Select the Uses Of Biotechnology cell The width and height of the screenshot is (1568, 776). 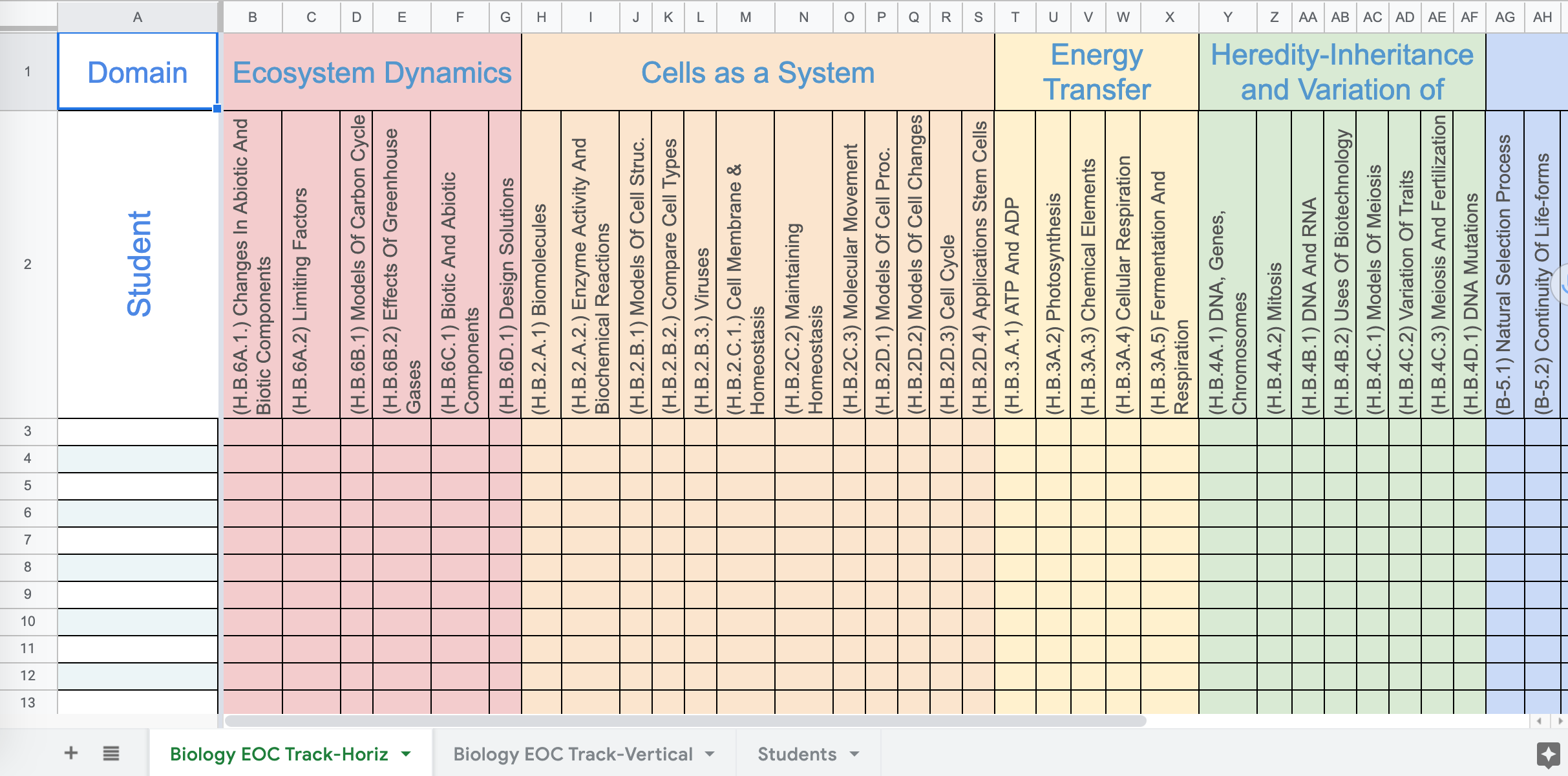tap(1340, 264)
